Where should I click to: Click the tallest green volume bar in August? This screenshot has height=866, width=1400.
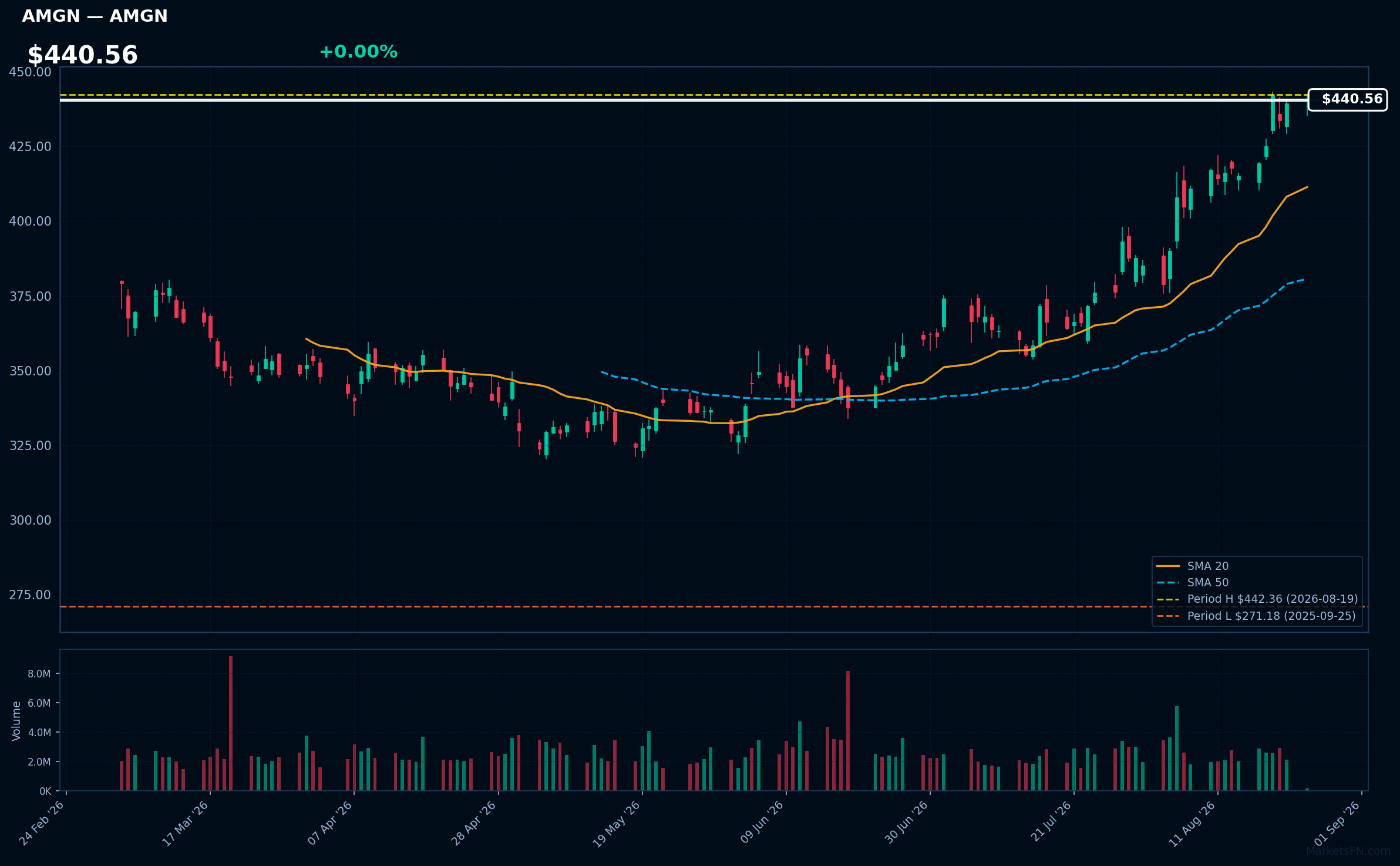coord(1177,748)
